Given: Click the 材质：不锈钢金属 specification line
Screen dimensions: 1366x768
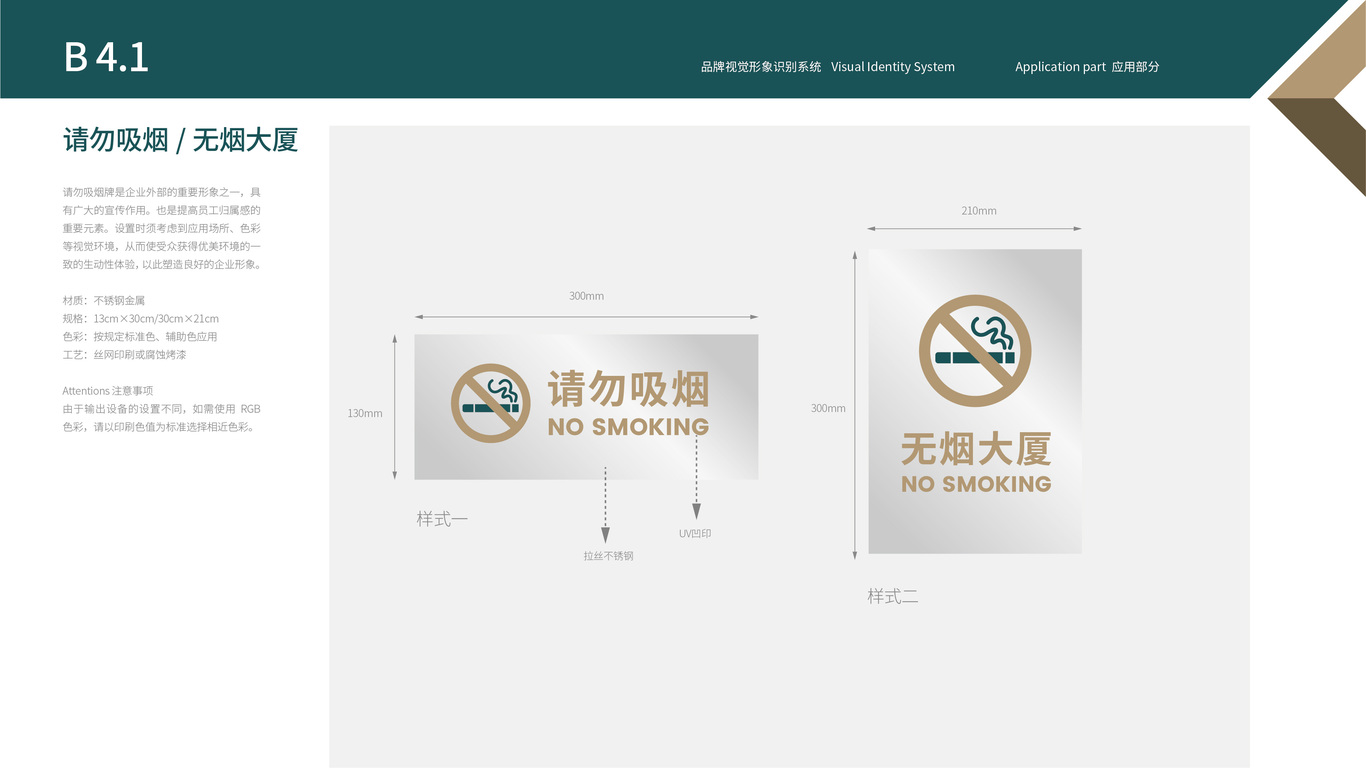Looking at the screenshot, I should click(x=104, y=300).
